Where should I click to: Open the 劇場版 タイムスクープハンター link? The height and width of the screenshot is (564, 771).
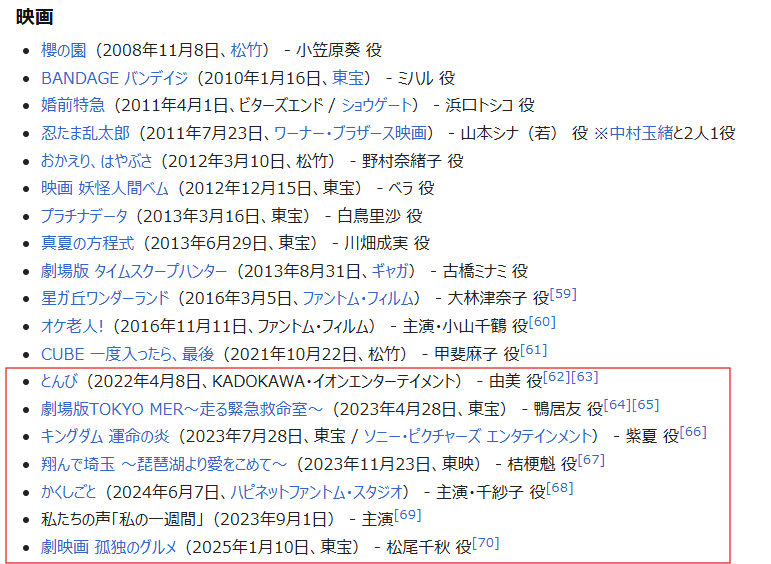[134, 271]
